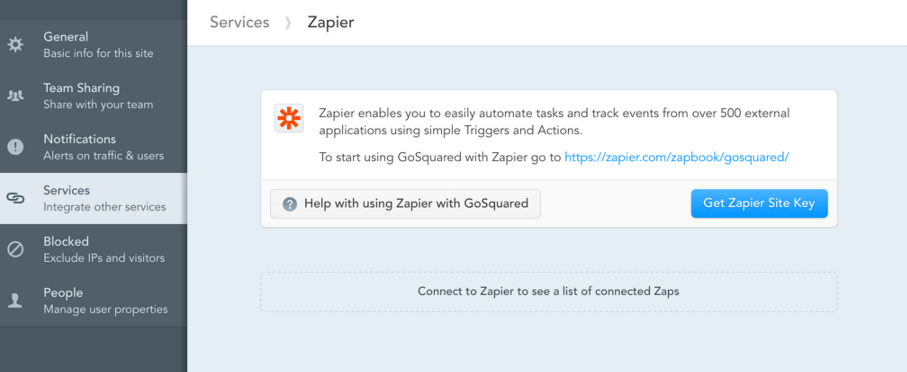907x372 pixels.
Task: Select the highlighted Services sidebar item
Action: pos(93,198)
